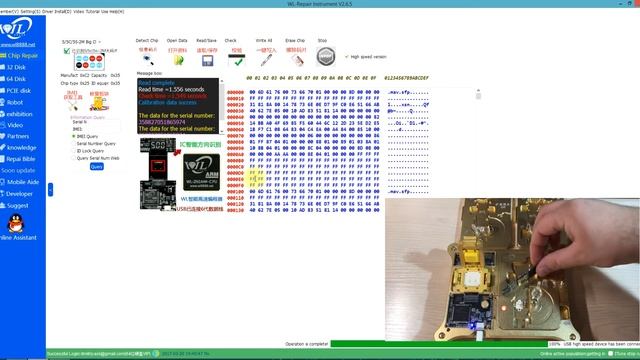The image size is (640, 360).
Task: Toggle the green chip checkbox
Action: click(x=67, y=51)
